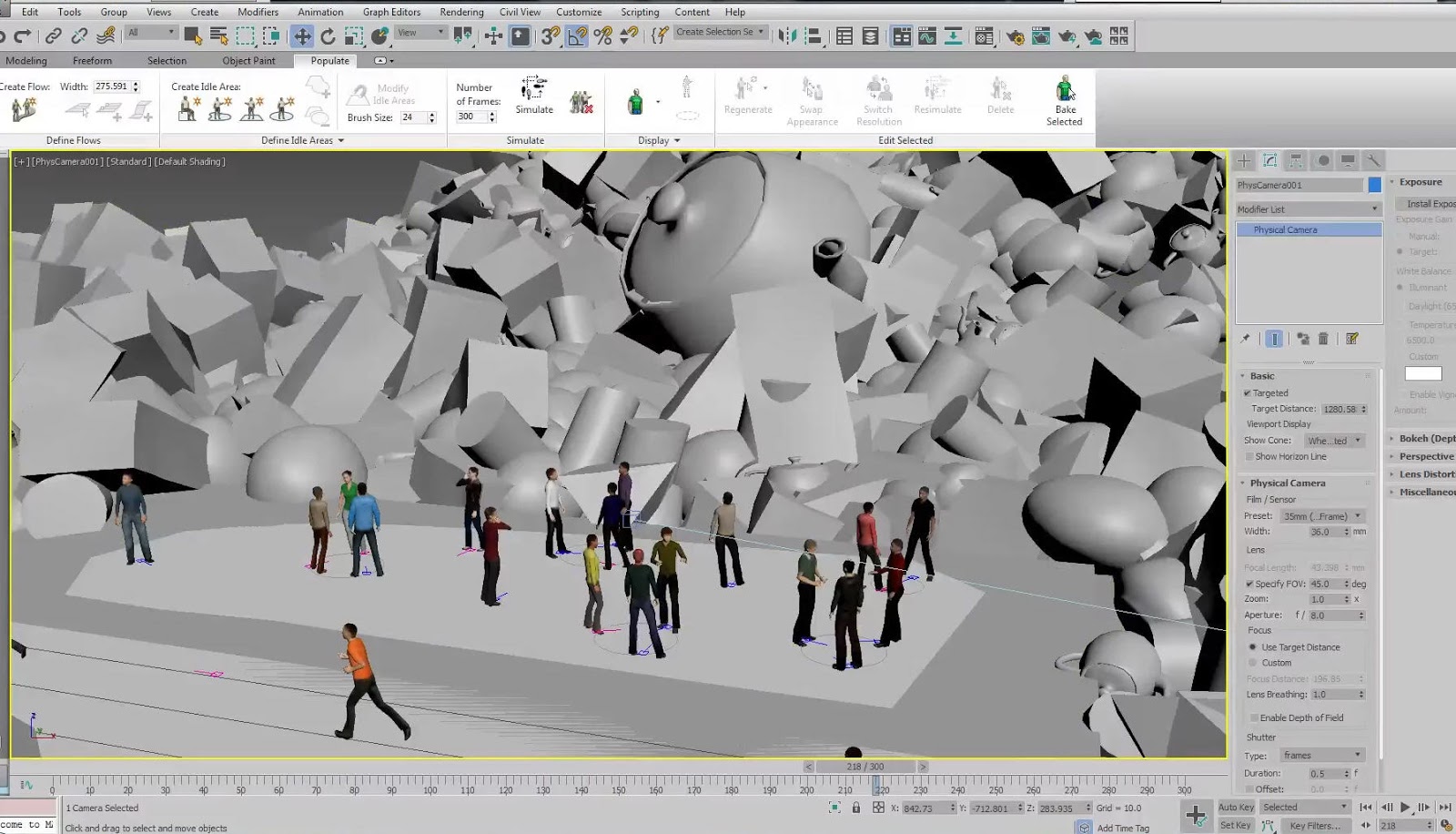Open the Graph Editors menu
Image resolution: width=1456 pixels, height=834 pixels.
(391, 12)
